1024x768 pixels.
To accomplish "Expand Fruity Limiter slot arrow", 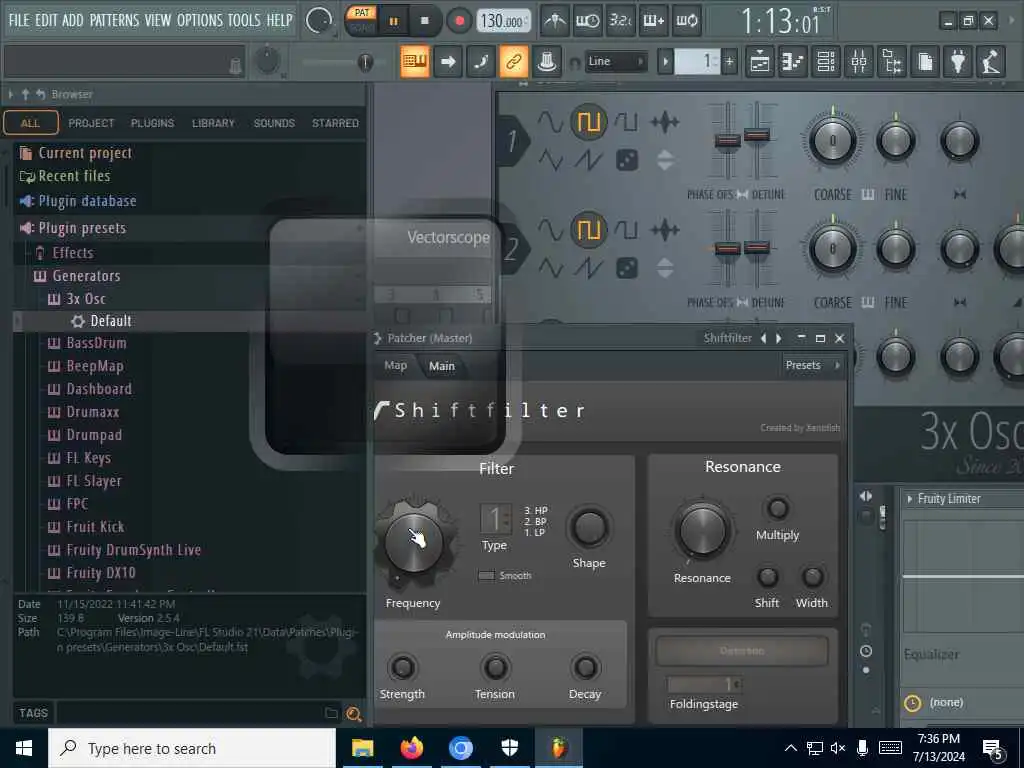I will [x=910, y=499].
